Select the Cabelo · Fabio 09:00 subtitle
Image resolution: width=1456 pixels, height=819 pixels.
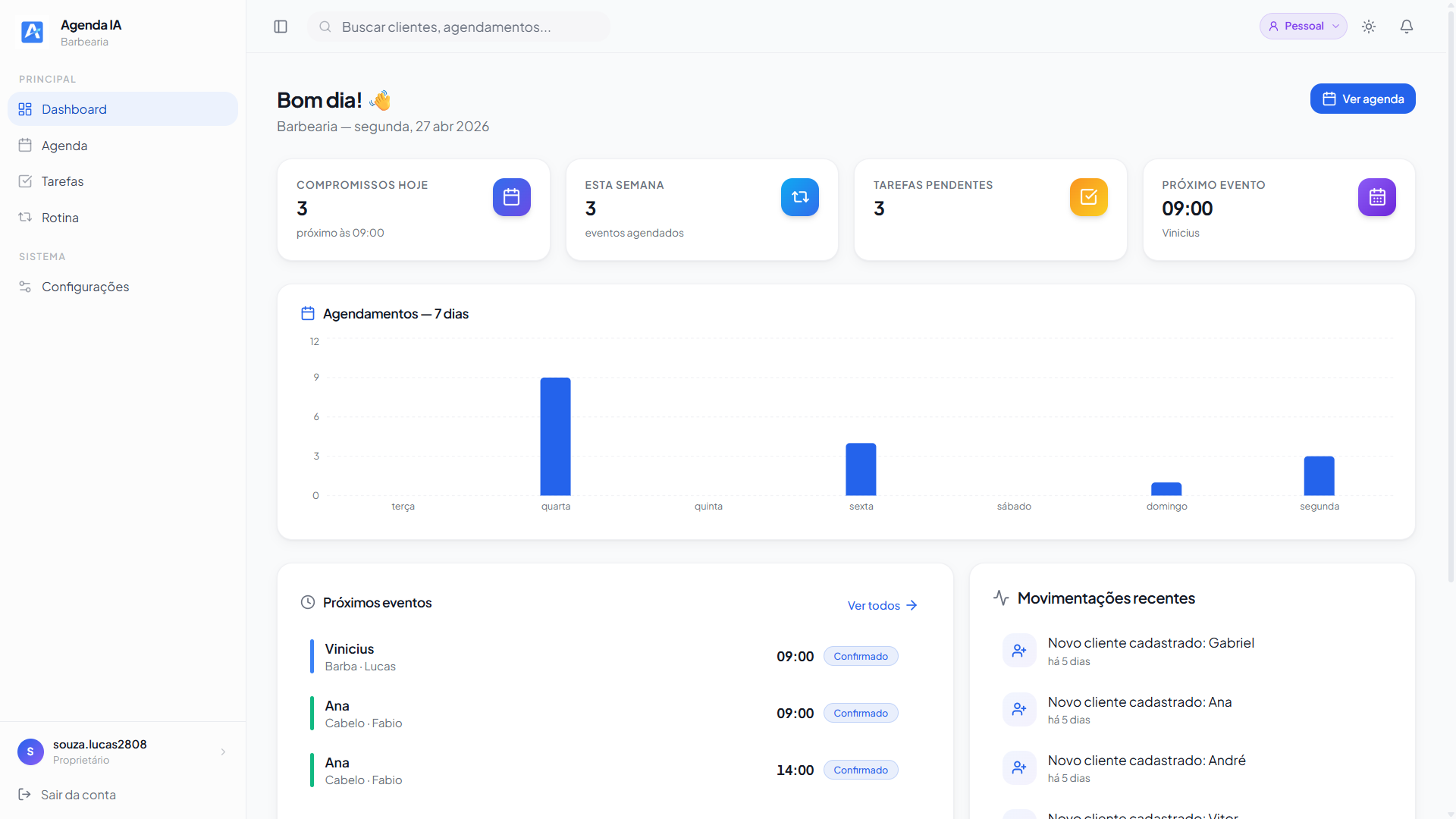[364, 723]
